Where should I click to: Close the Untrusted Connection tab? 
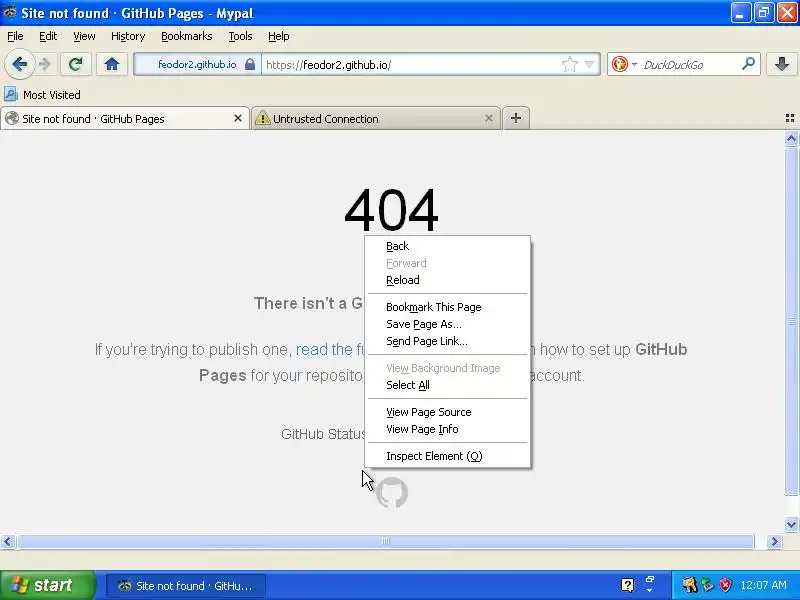[489, 118]
